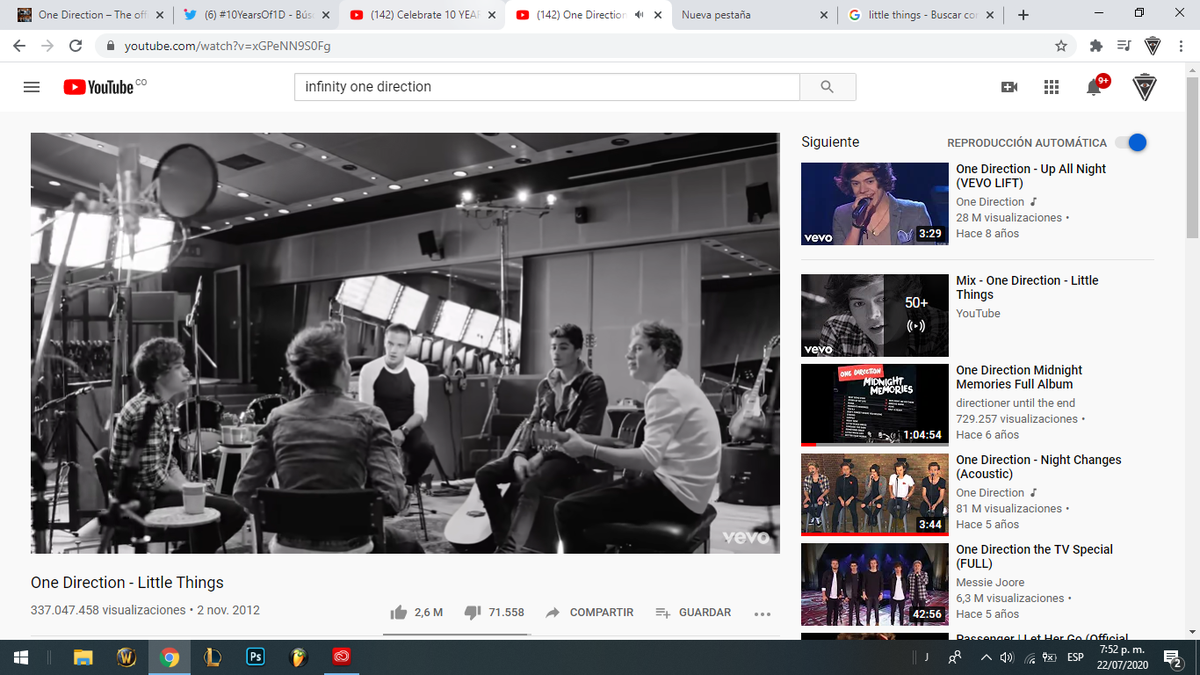
Task: Open FL Studio from the taskbar
Action: (x=298, y=658)
